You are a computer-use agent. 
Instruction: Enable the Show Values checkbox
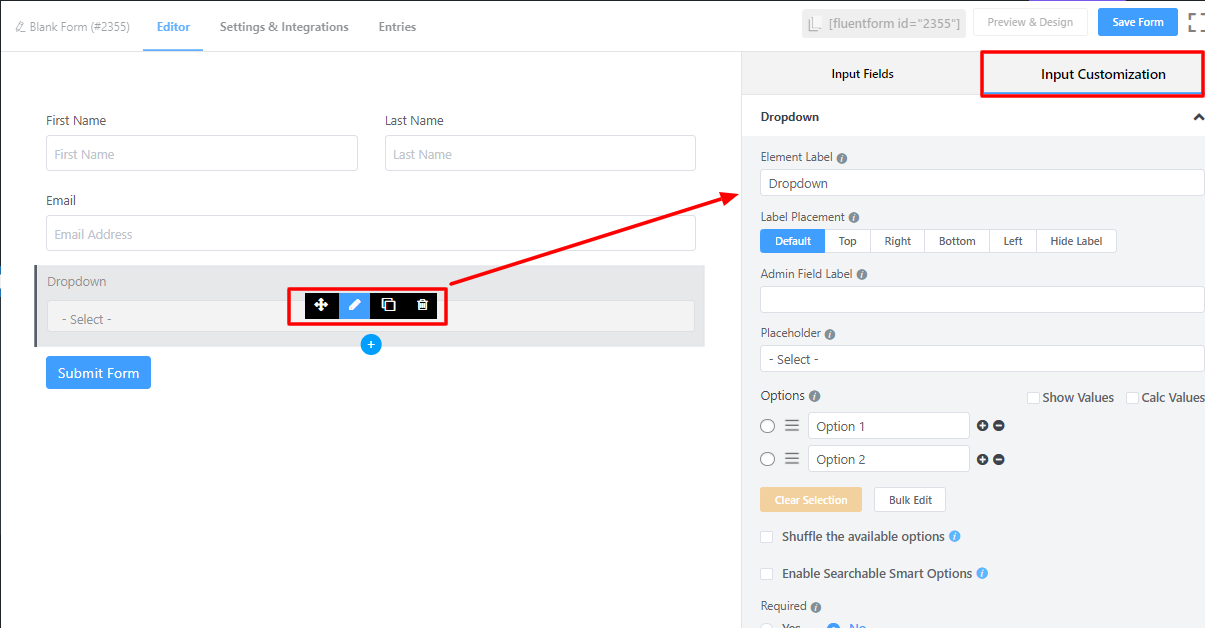1034,398
